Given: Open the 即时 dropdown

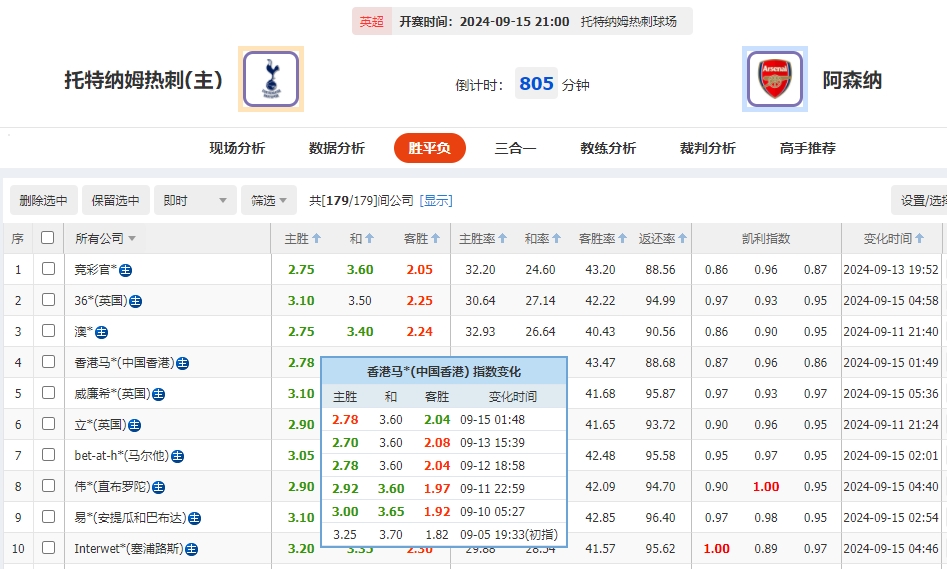Looking at the screenshot, I should point(196,200).
